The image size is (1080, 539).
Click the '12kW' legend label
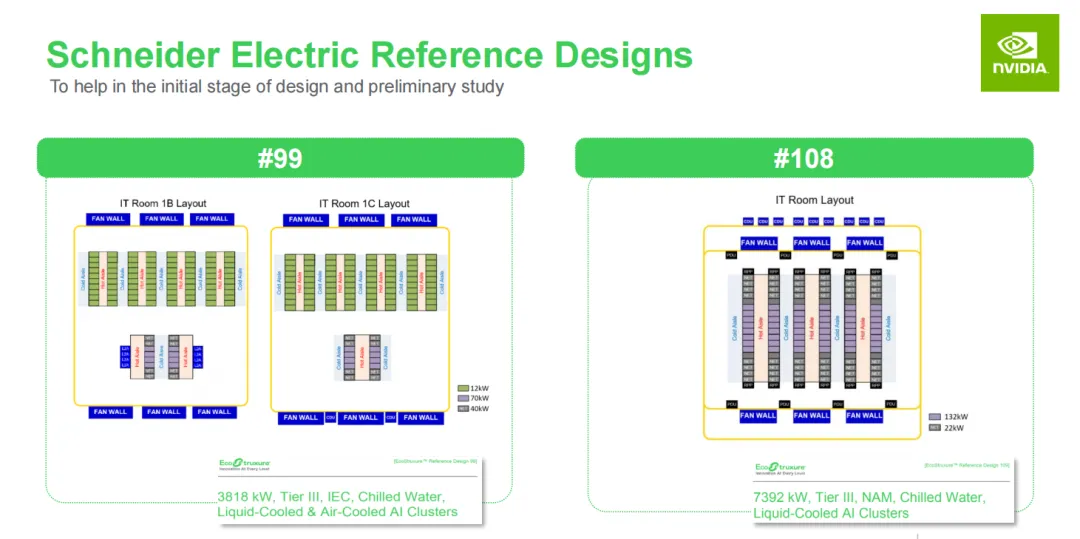pos(479,388)
